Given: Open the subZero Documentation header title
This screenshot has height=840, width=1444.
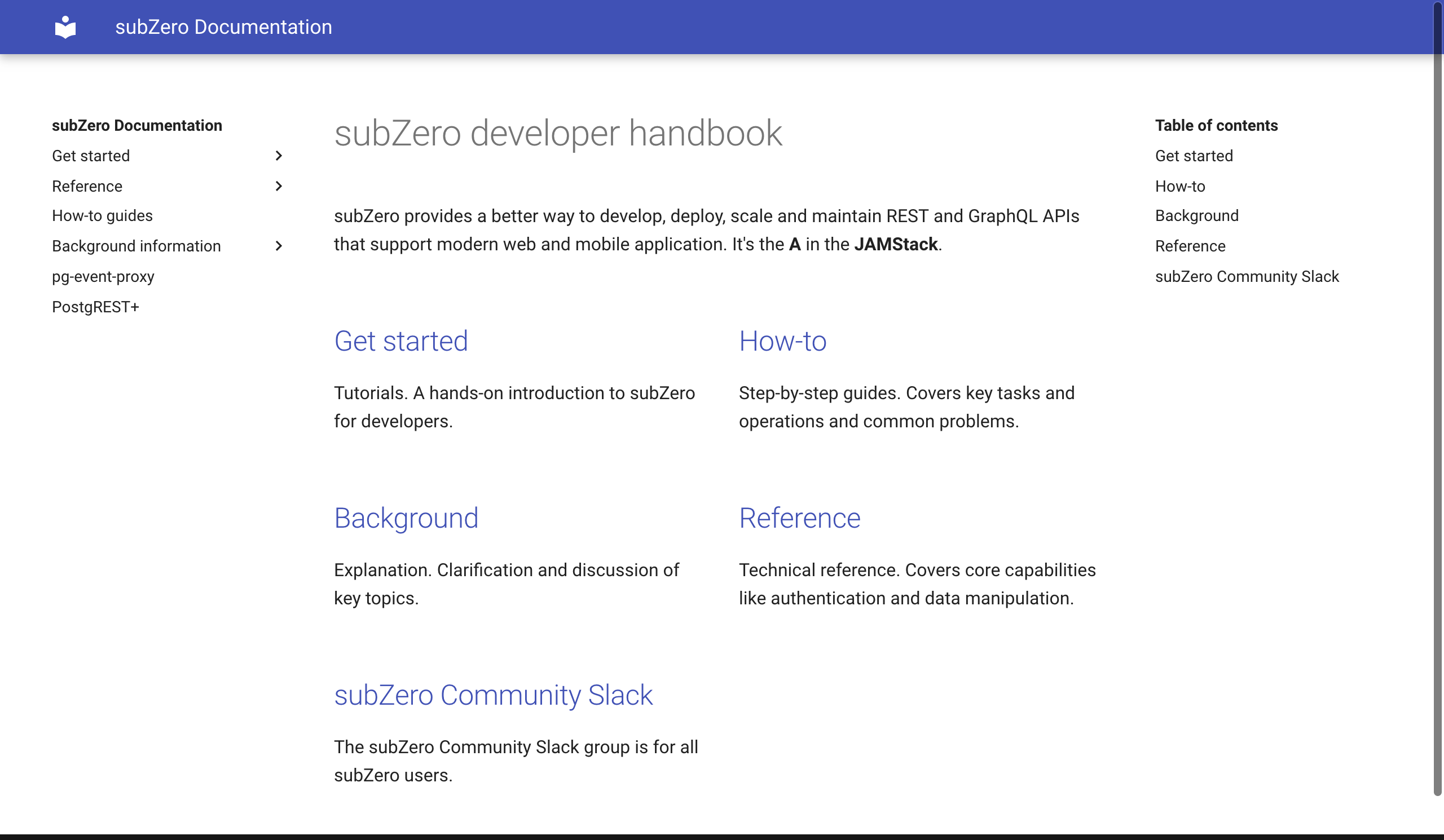Looking at the screenshot, I should (223, 27).
